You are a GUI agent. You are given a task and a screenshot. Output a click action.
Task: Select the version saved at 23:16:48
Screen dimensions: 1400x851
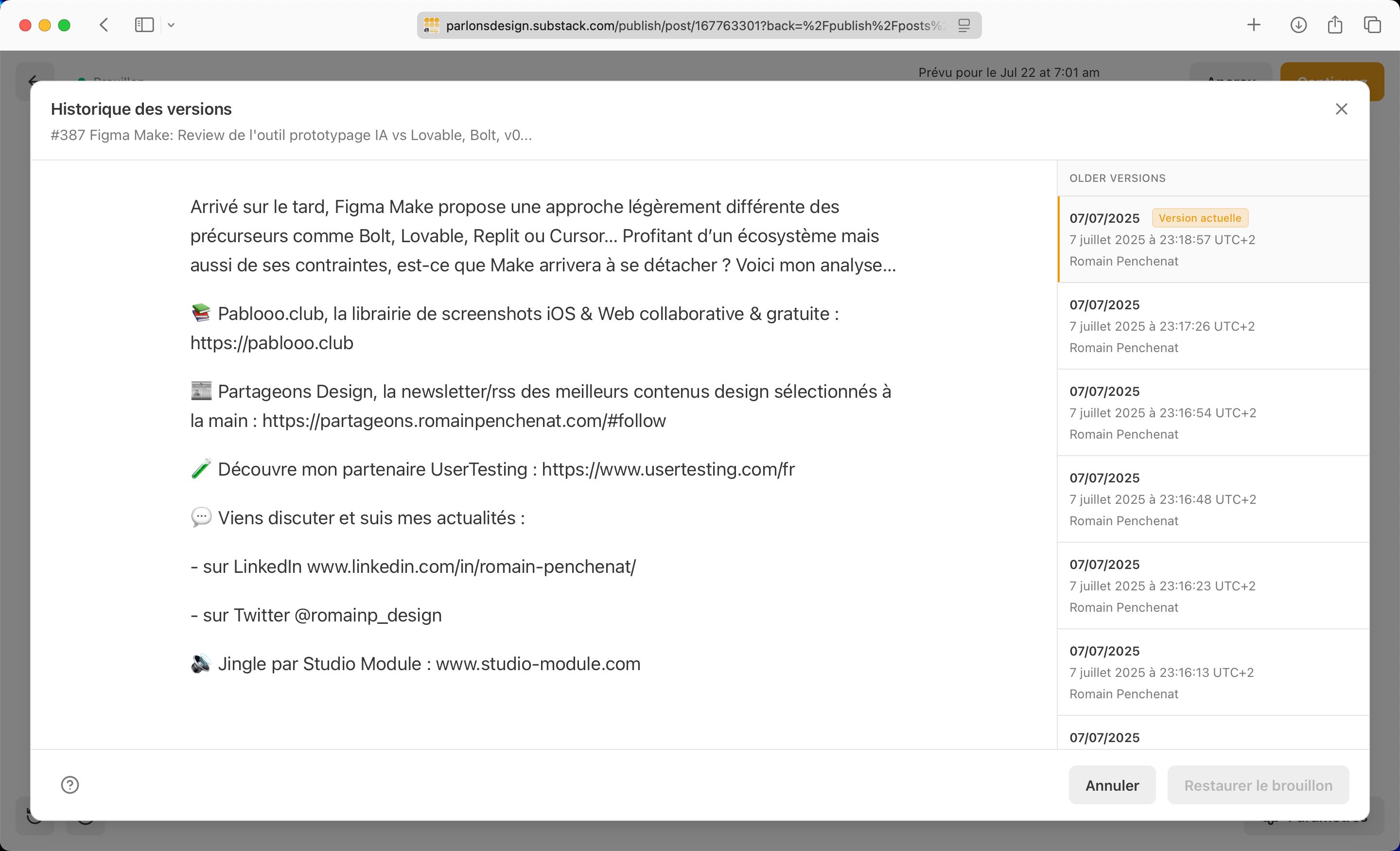pyautogui.click(x=1213, y=499)
